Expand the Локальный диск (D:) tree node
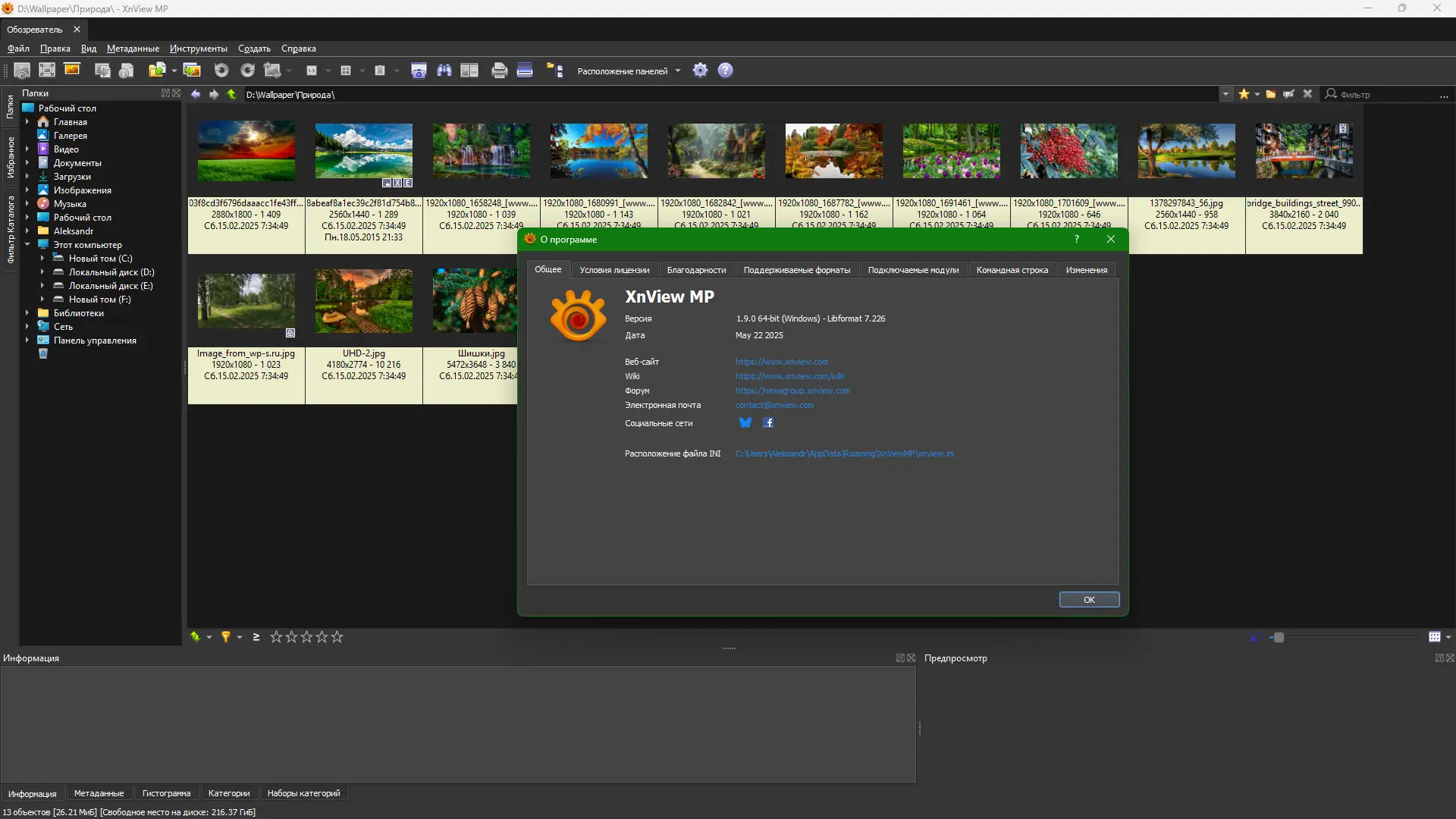Image resolution: width=1456 pixels, height=819 pixels. (42, 272)
